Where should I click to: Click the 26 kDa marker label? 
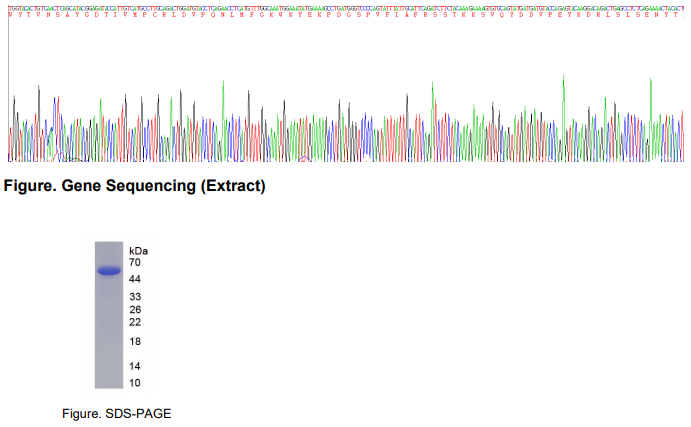(x=135, y=309)
